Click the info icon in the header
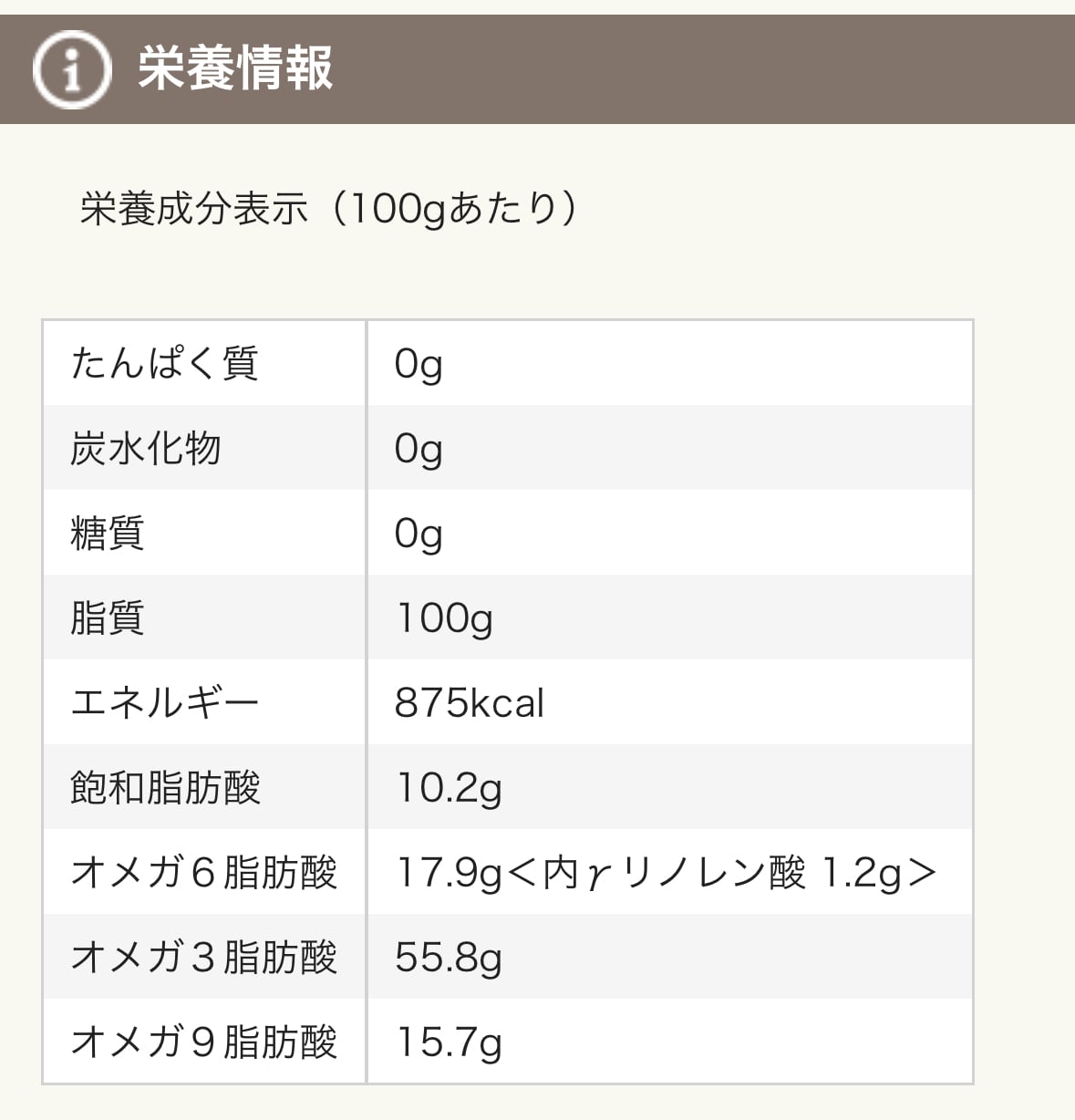This screenshot has height=1120, width=1075. (70, 69)
